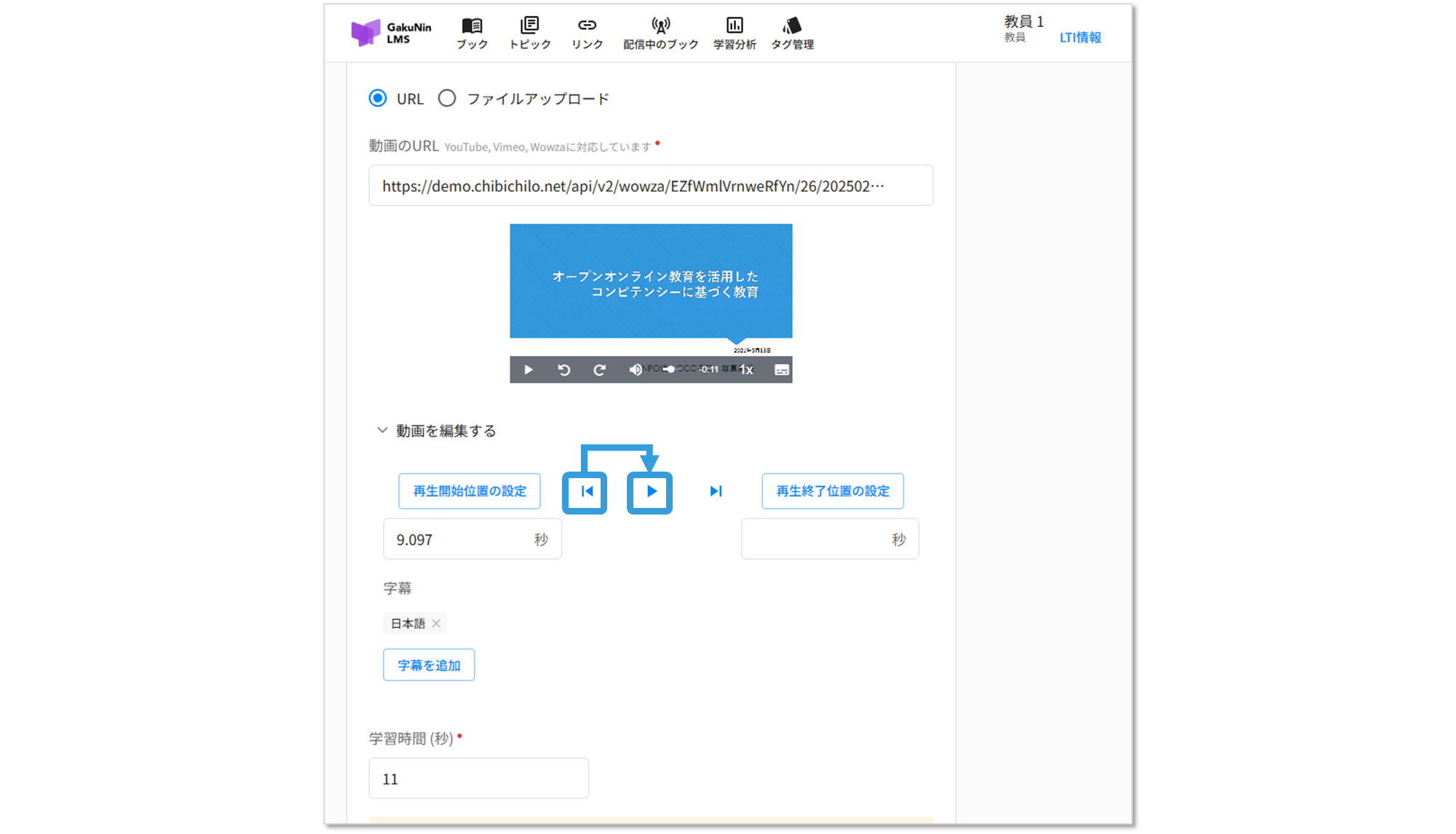This screenshot has width=1456, height=834.
Task: Remove the 日本語 subtitle tag
Action: pos(436,624)
